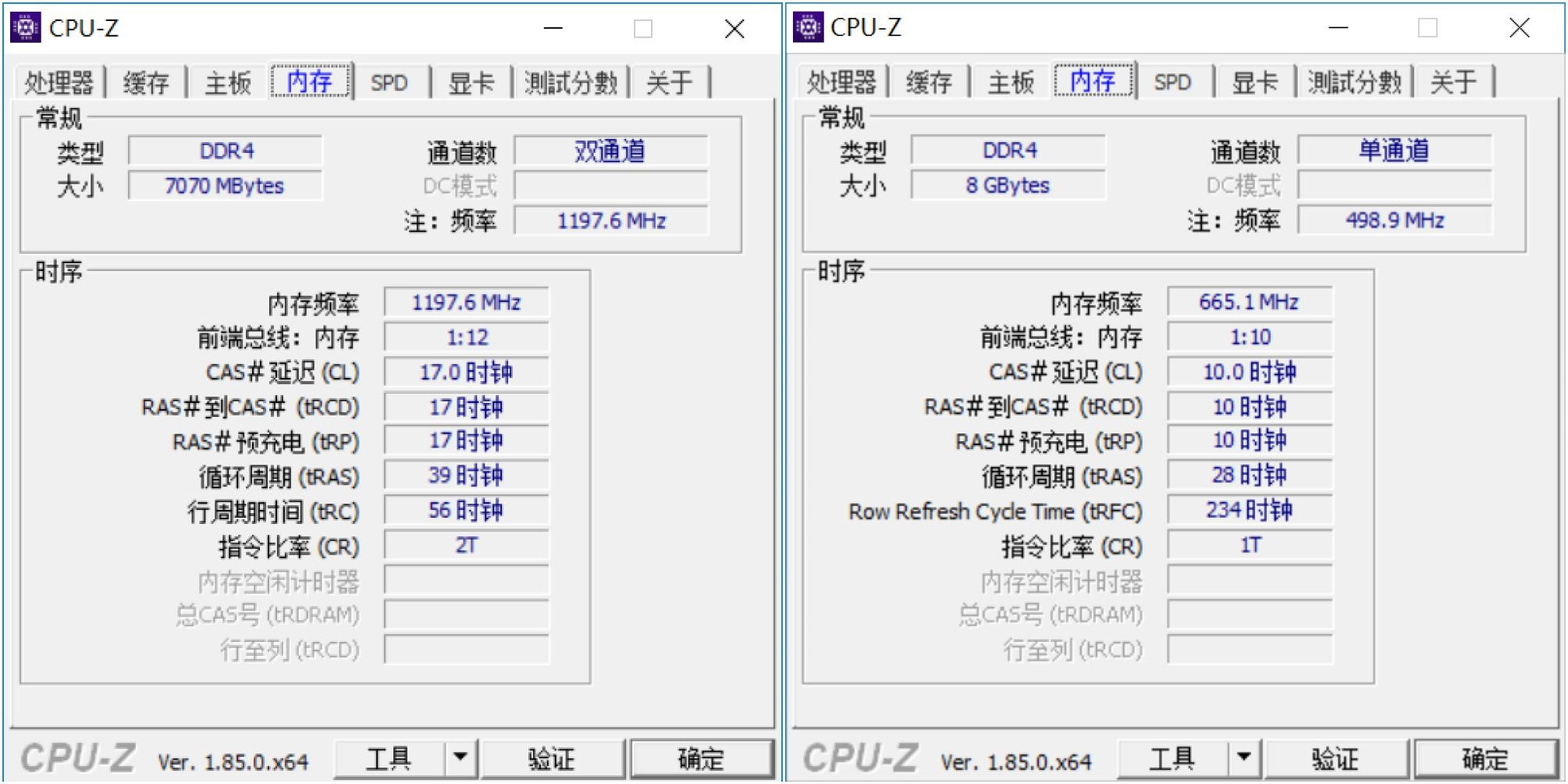Select 内存 tab in left window

point(310,80)
